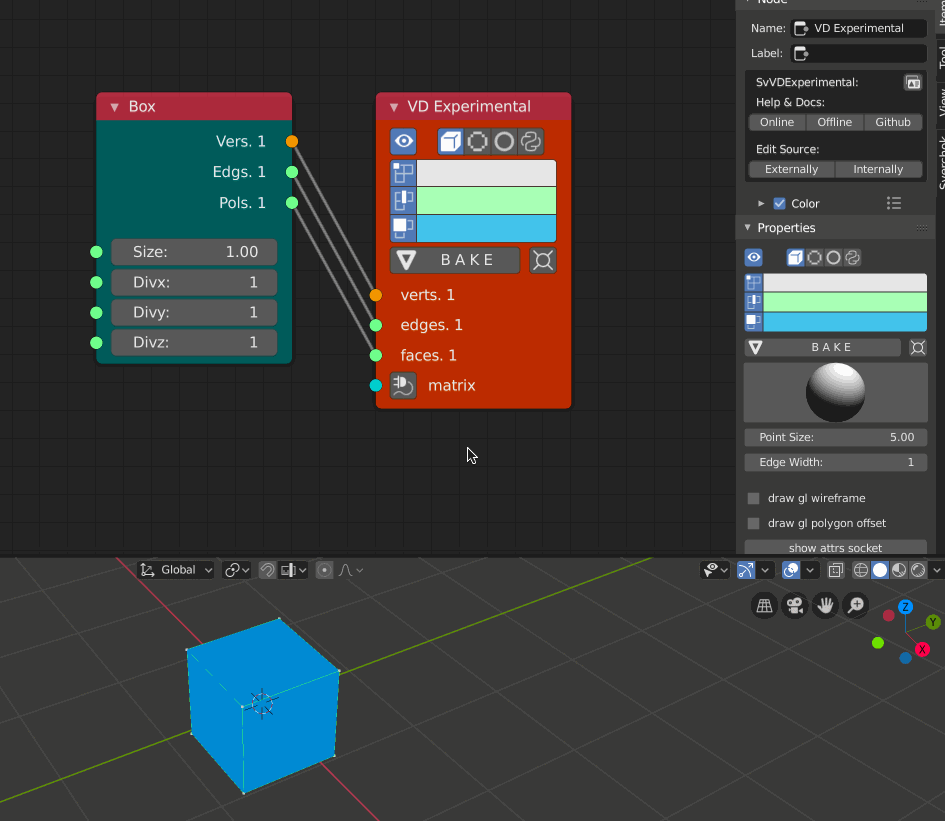Enable solid cube shading in VD node
Screen dimensions: 945x821
(450, 142)
